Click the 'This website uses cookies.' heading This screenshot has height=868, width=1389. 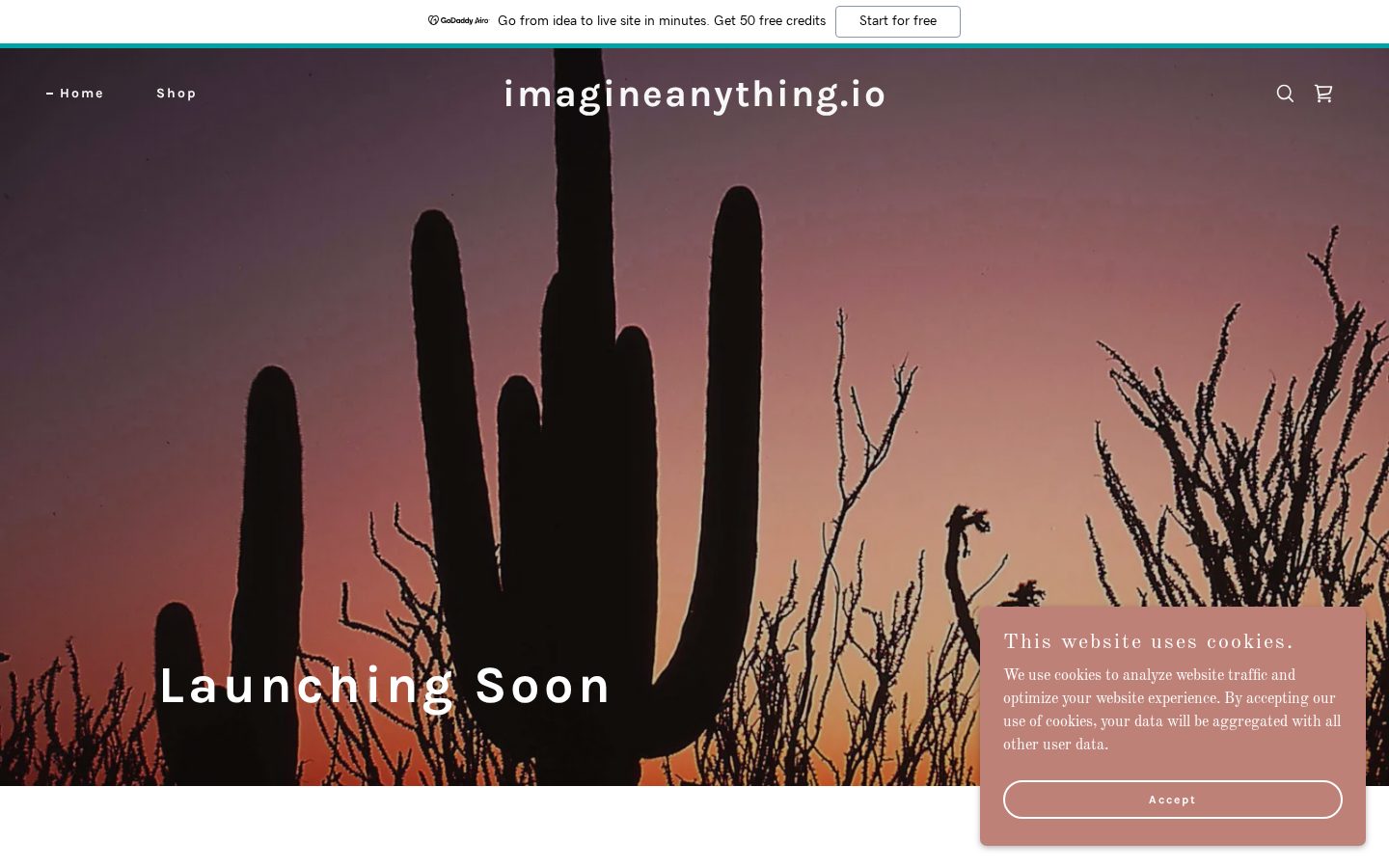1148,642
